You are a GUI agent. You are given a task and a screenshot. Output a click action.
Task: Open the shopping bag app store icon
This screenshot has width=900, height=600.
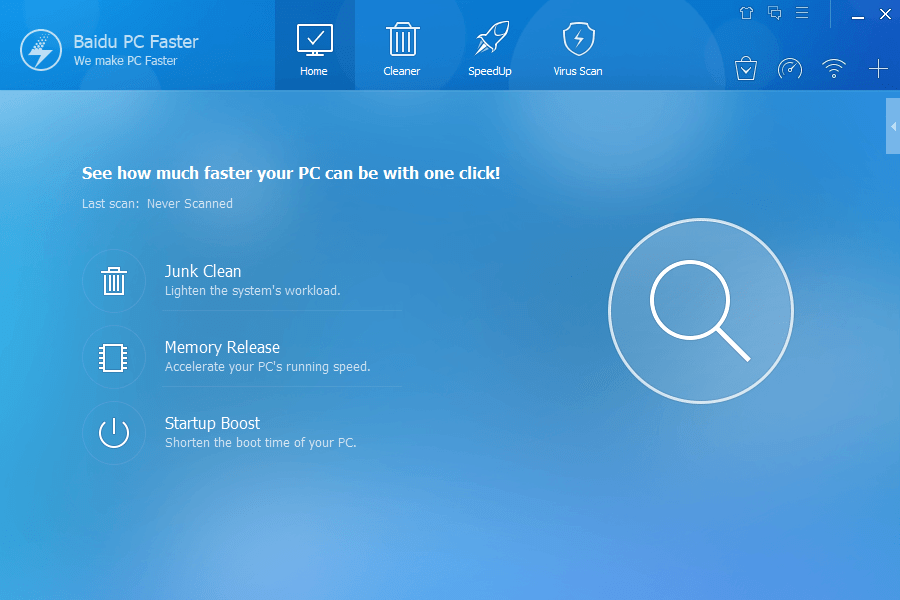(x=746, y=69)
